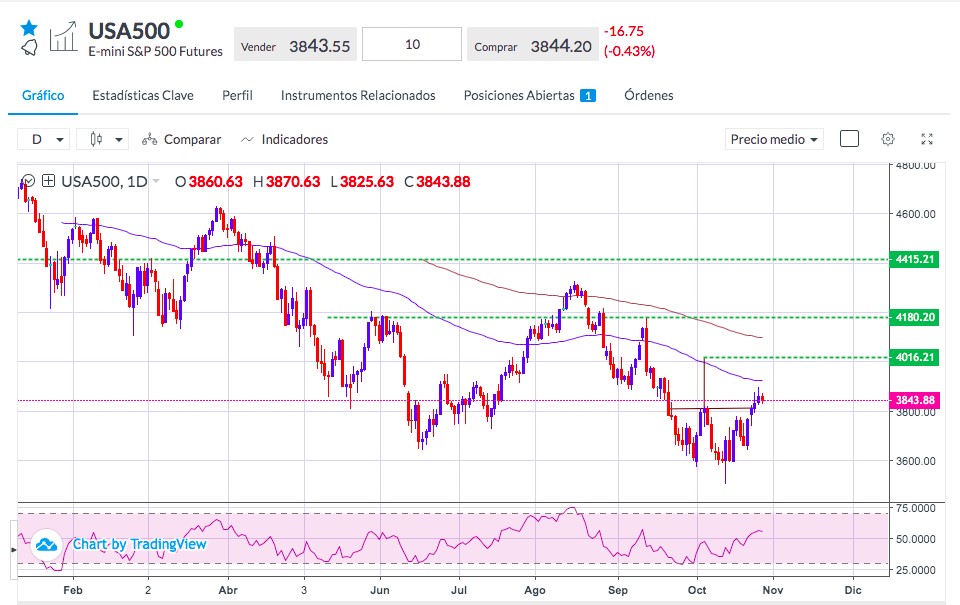Open the Perfil tab
The height and width of the screenshot is (605, 960).
click(x=237, y=96)
